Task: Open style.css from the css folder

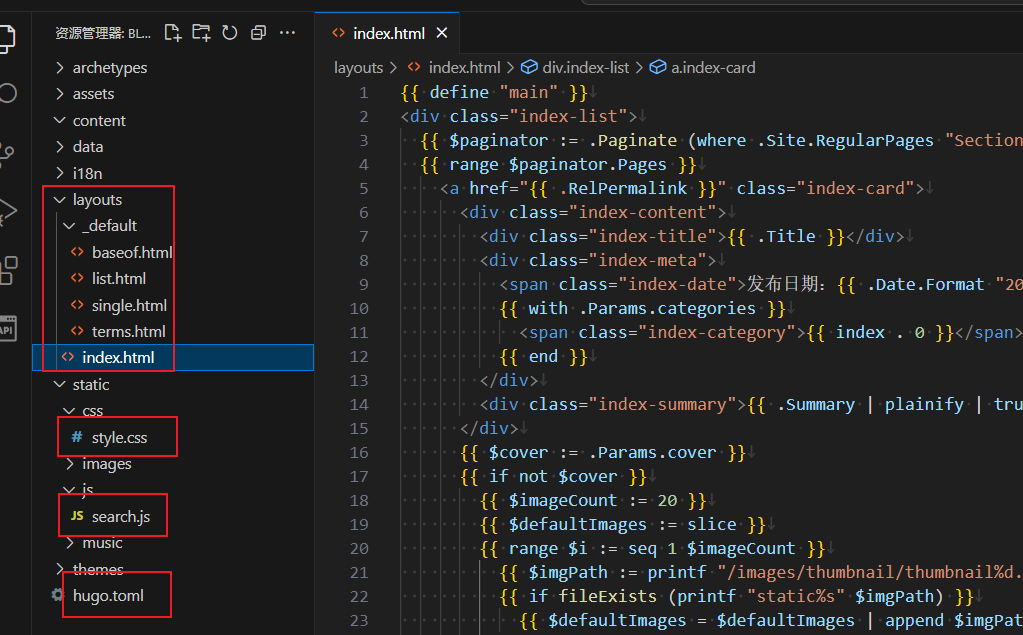Action: click(x=119, y=438)
